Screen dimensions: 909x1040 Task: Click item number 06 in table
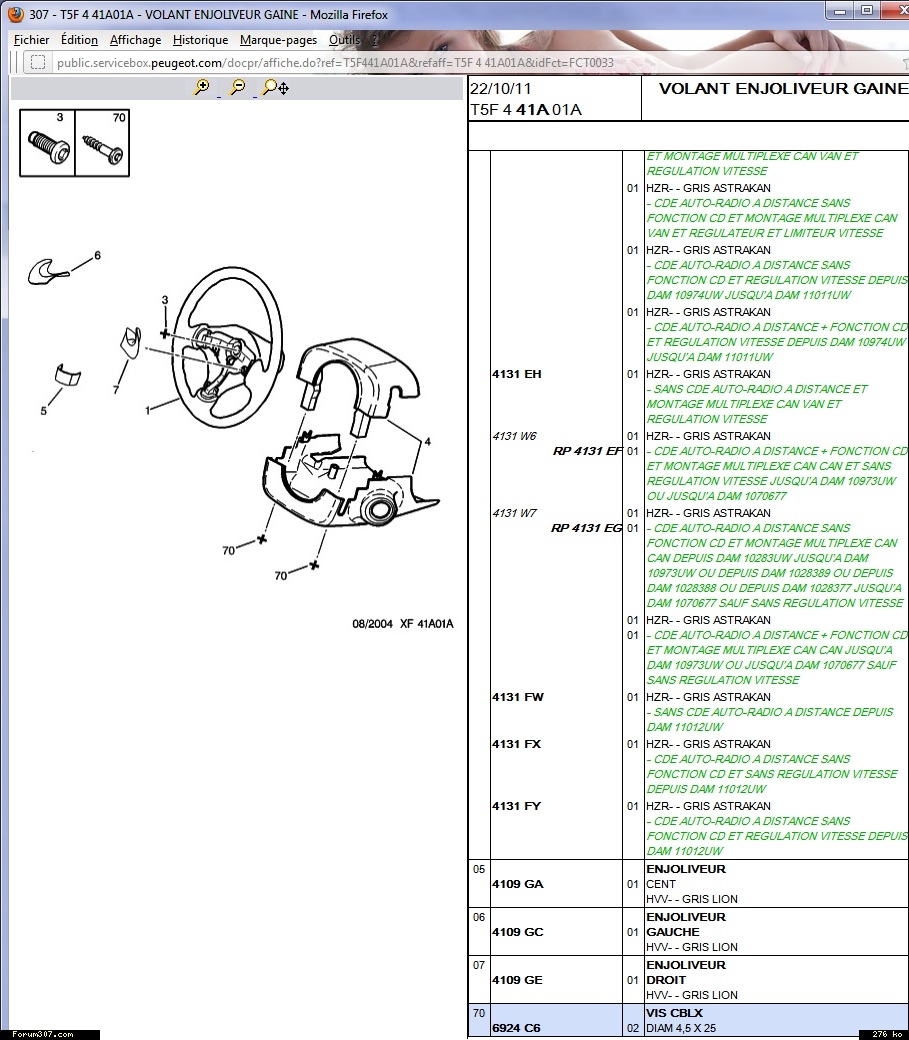479,917
